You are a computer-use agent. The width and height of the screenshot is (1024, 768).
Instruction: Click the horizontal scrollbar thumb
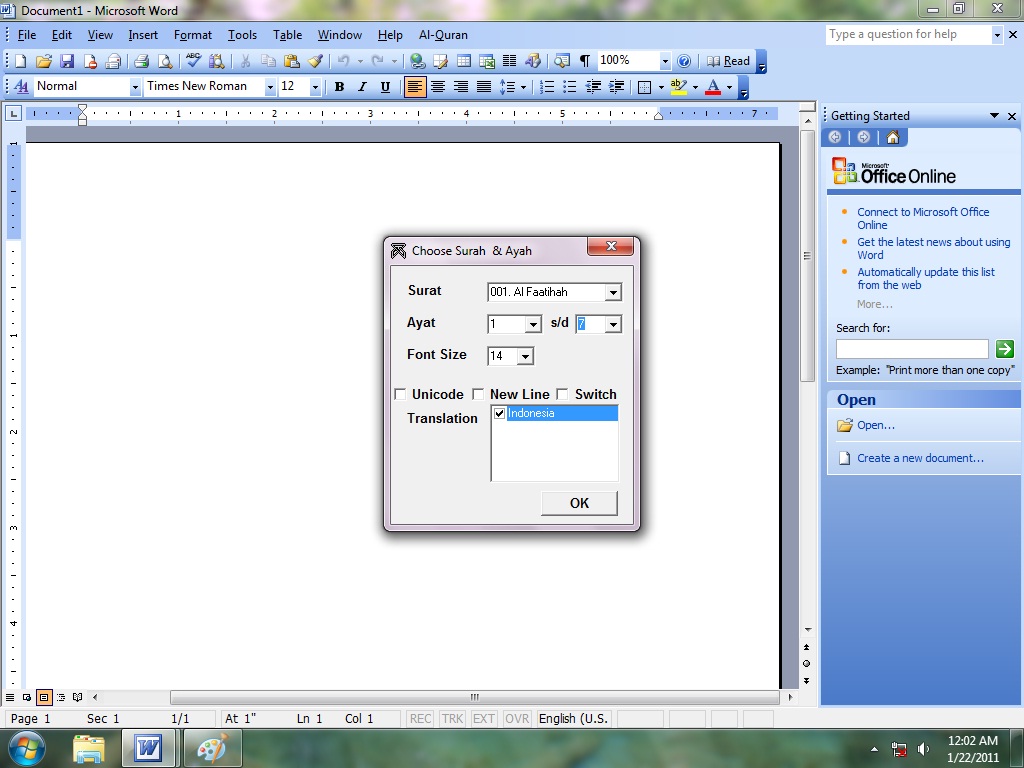[475, 697]
